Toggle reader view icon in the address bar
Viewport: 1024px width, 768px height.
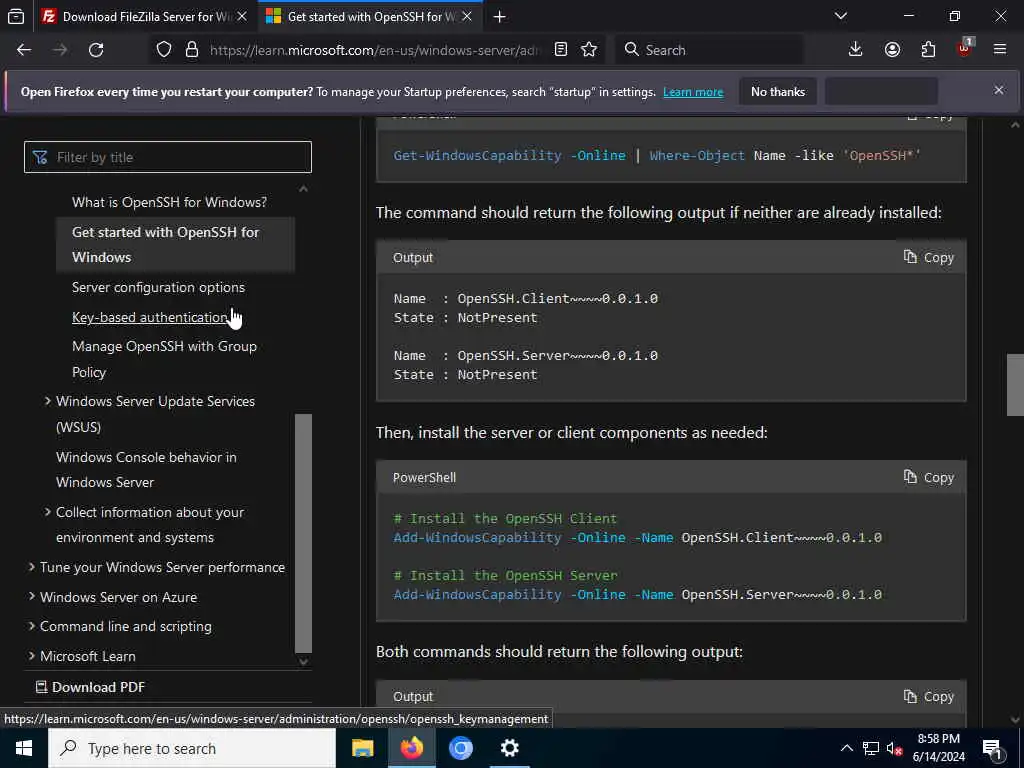560,50
